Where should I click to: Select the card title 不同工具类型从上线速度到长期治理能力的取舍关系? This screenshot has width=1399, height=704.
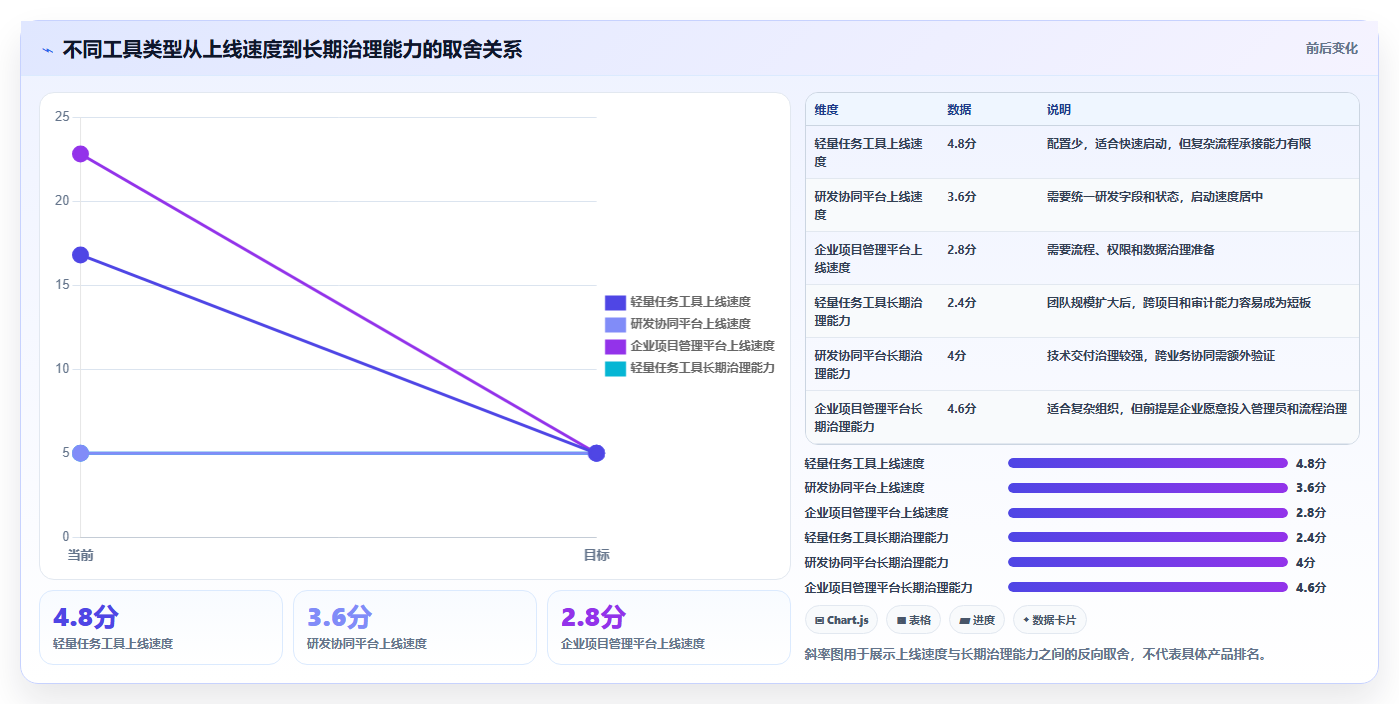click(x=292, y=49)
